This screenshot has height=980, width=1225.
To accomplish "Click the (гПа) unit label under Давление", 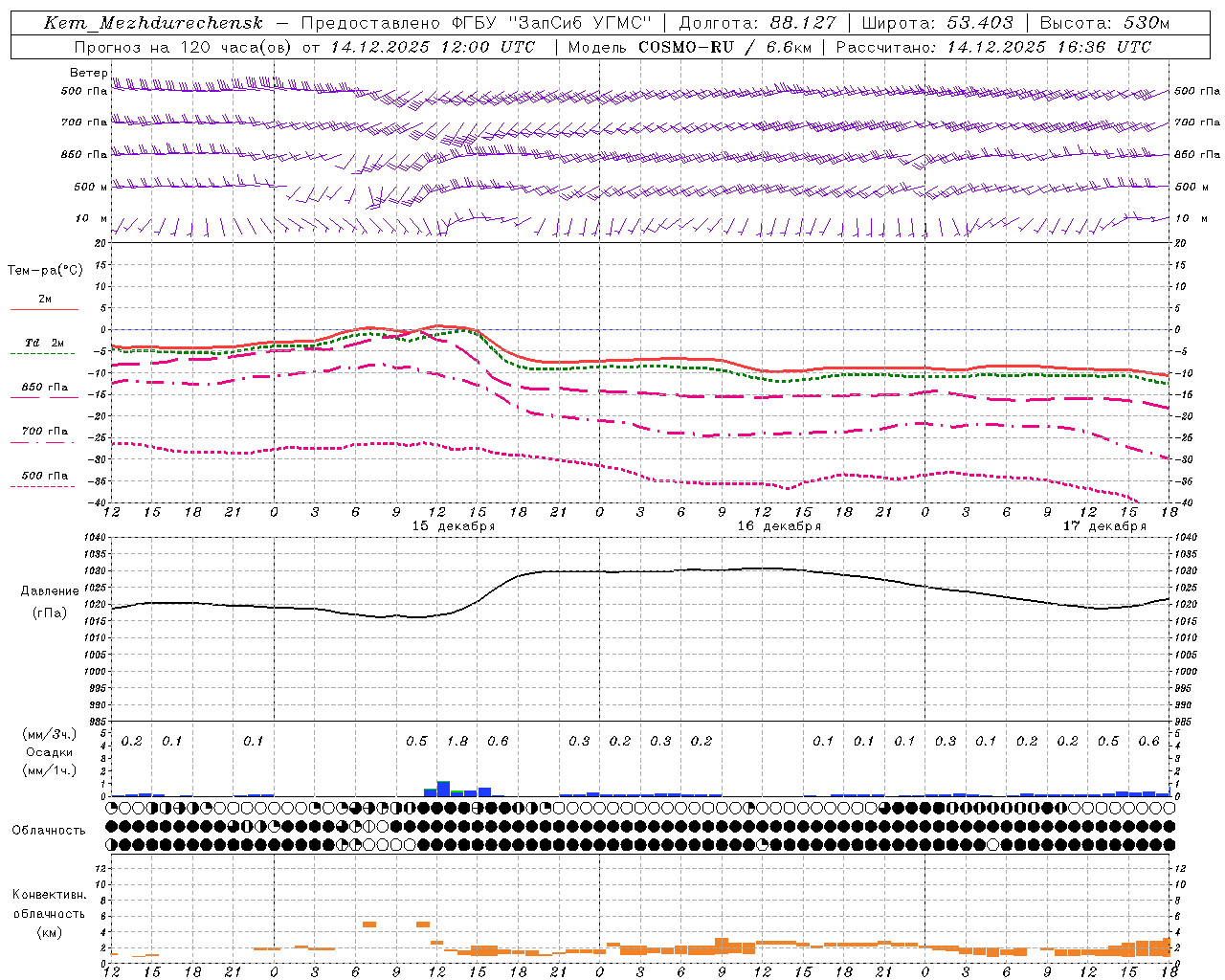I will point(50,613).
